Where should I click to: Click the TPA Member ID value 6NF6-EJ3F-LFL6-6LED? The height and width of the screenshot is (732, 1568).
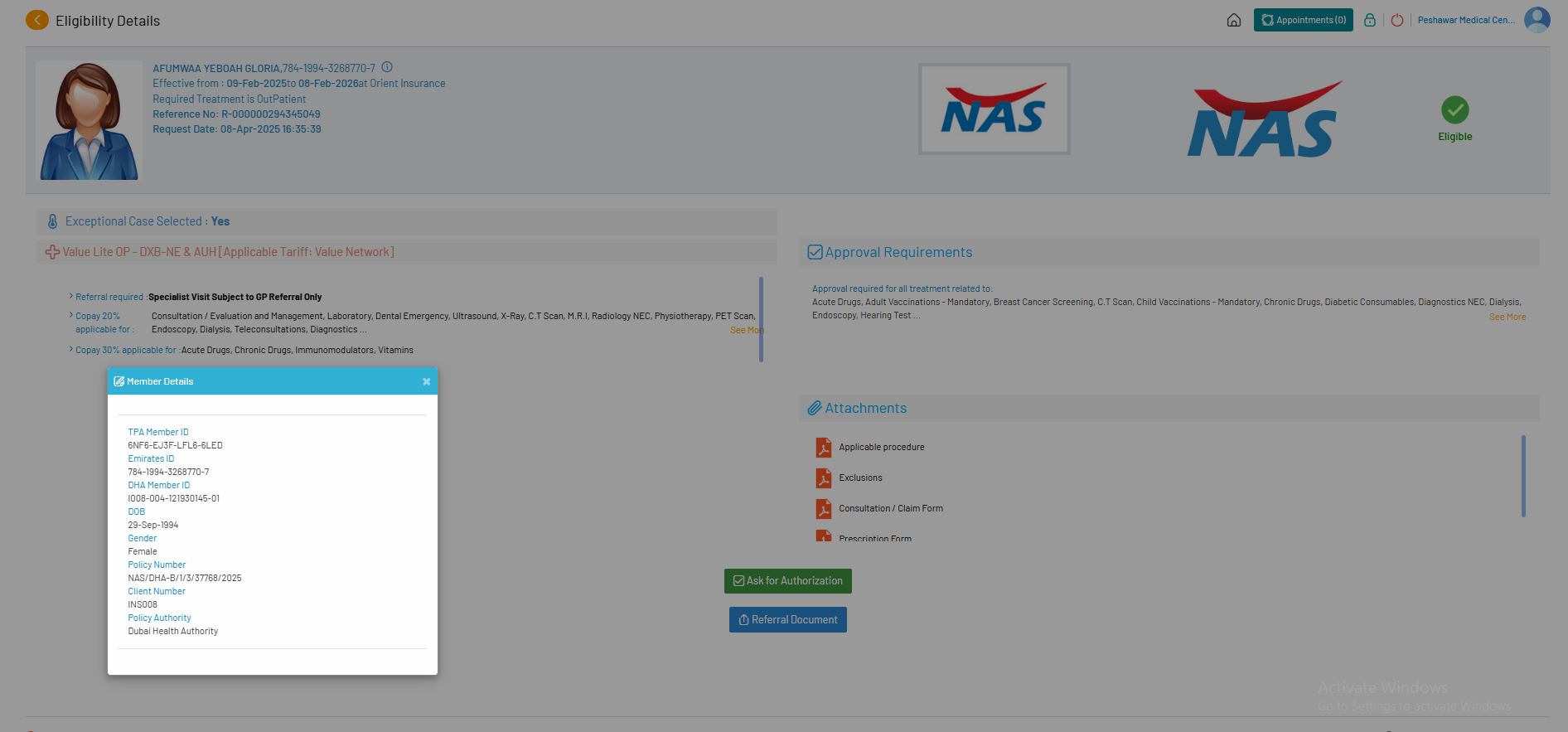point(175,445)
